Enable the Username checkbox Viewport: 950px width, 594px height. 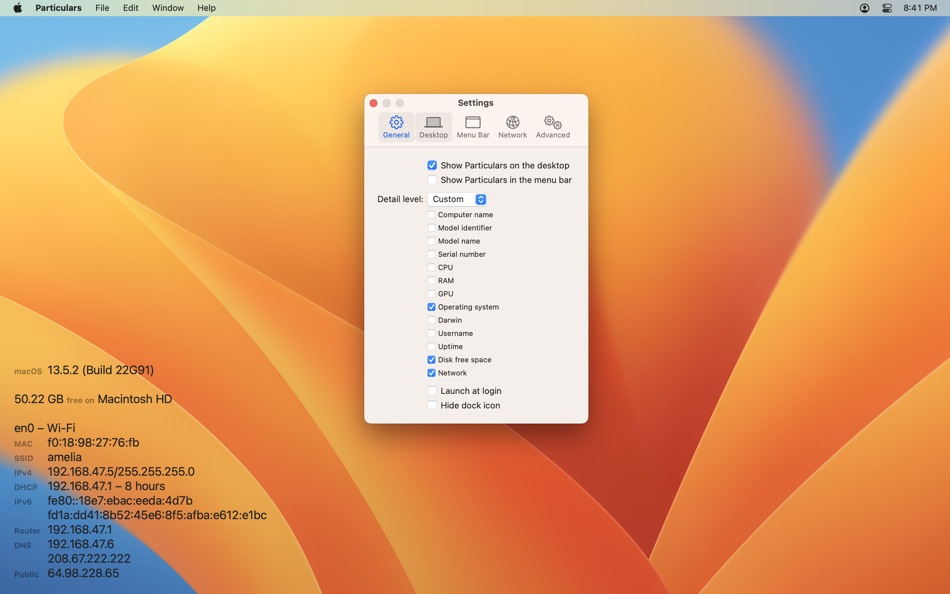click(431, 333)
